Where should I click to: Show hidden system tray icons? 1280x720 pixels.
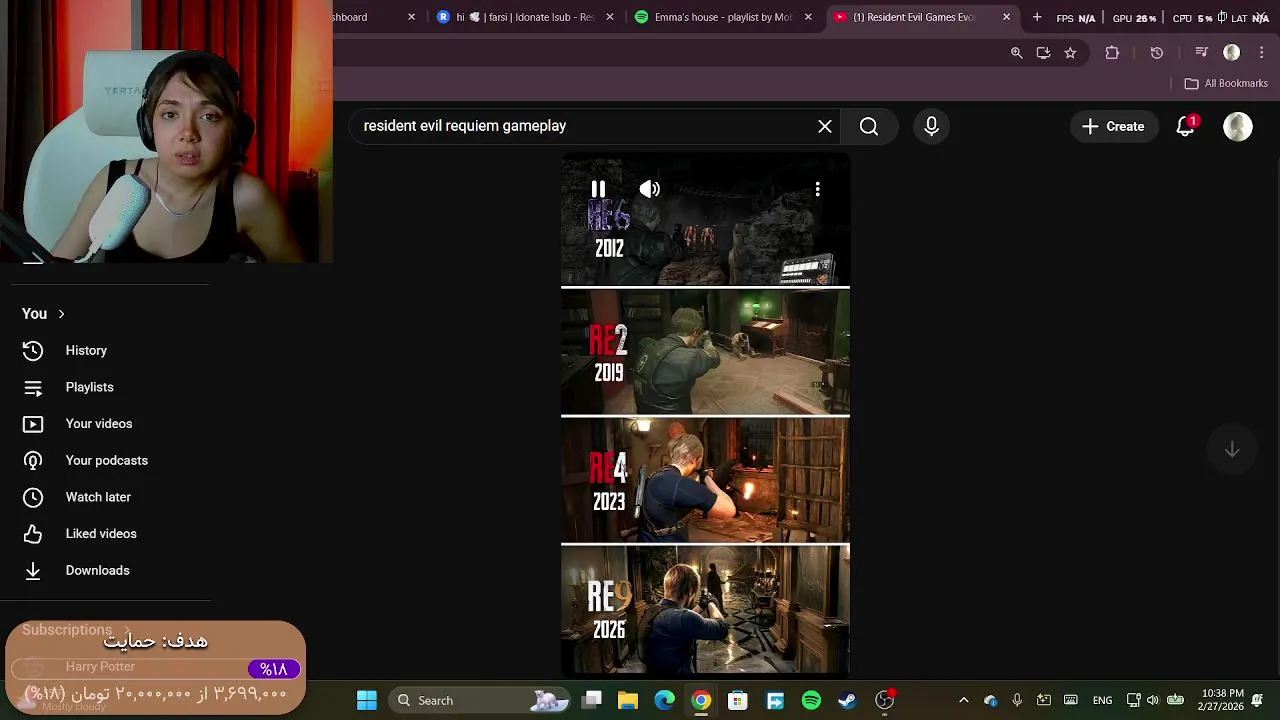pos(963,700)
